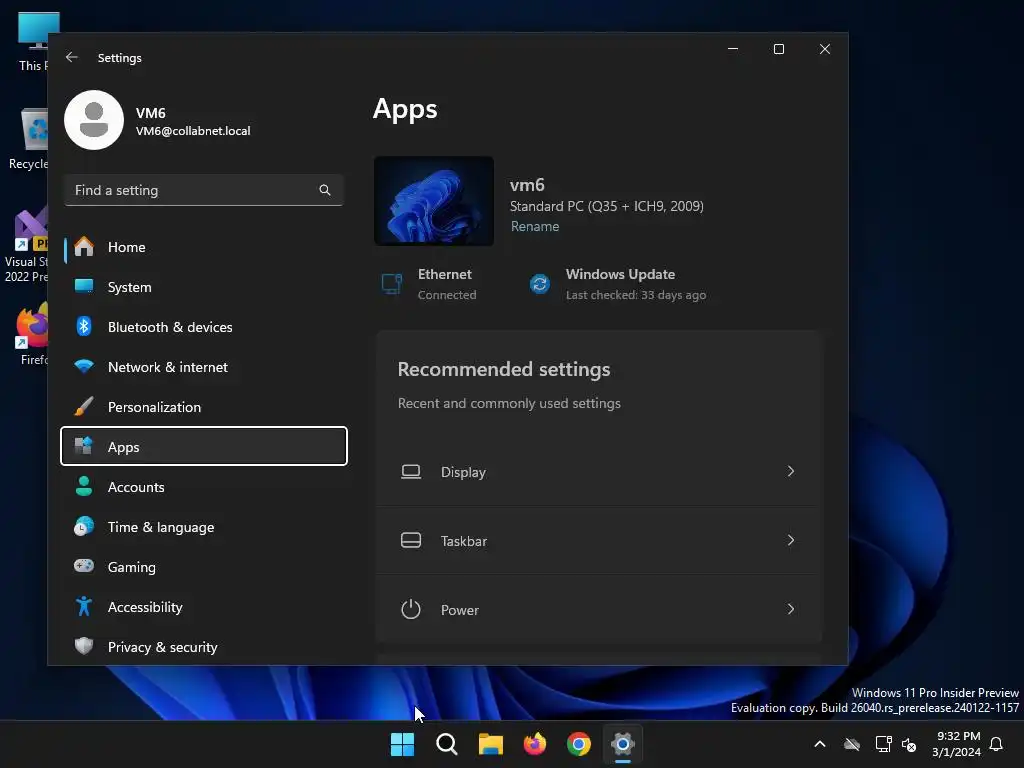Select Accounts category
The image size is (1024, 768).
click(204, 487)
